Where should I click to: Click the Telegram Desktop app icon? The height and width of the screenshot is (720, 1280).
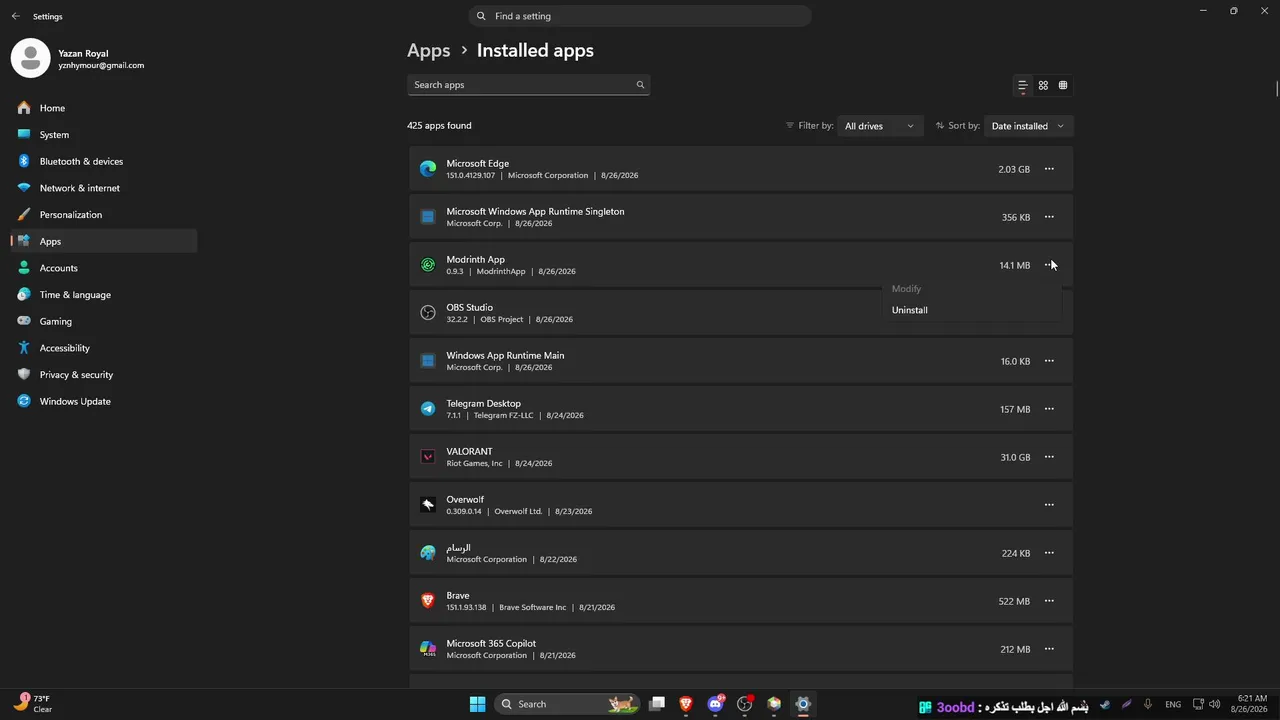[428, 409]
